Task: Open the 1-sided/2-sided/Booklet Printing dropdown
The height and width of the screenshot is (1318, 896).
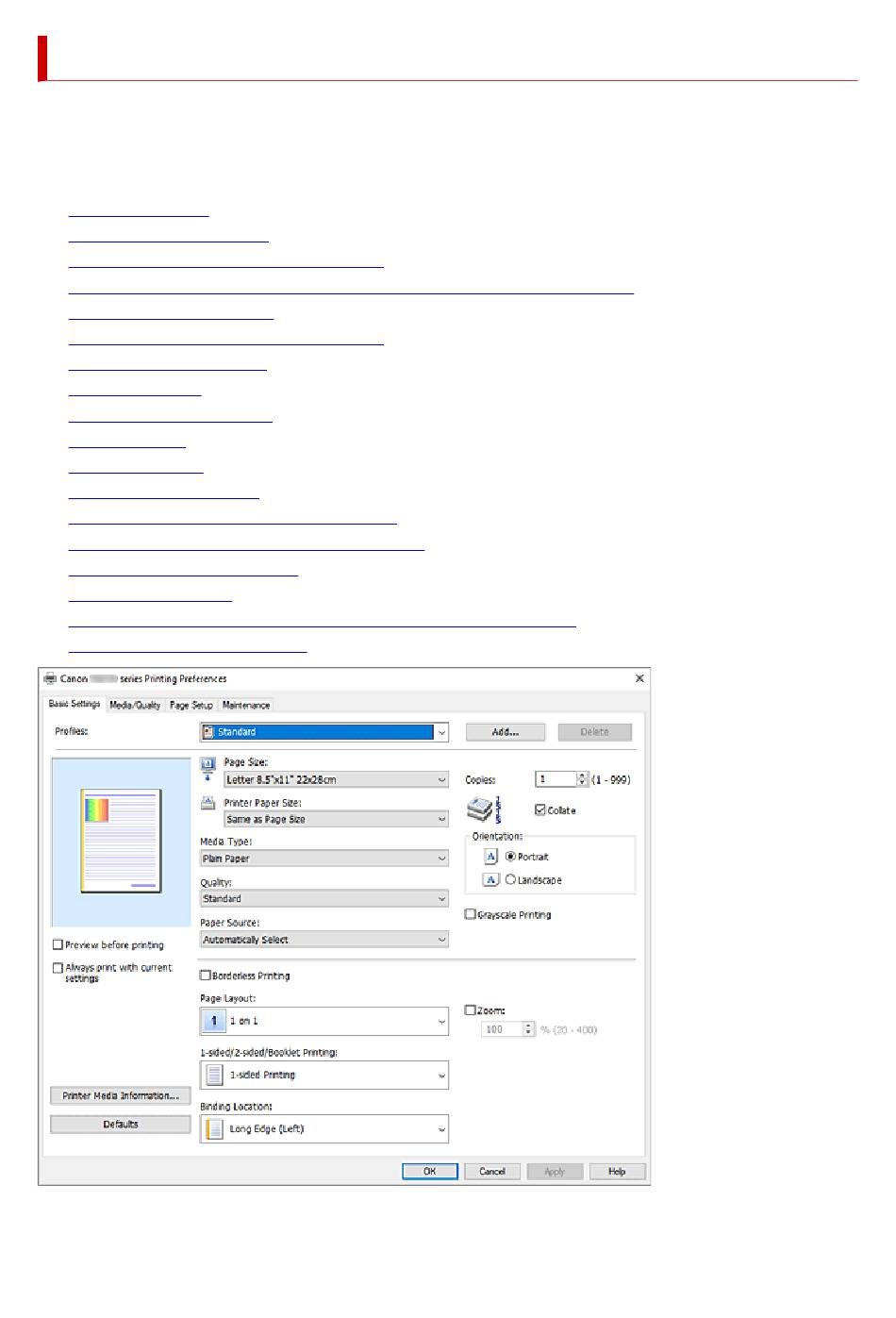Action: tap(324, 1075)
